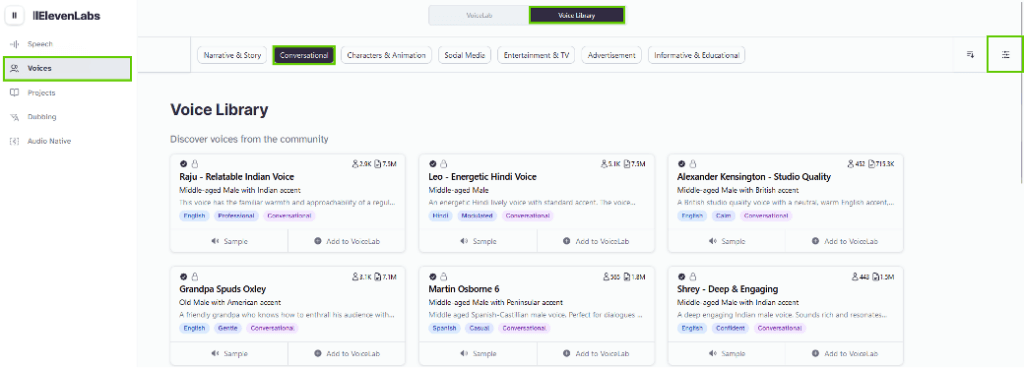Click users count icon on Raju card
The height and width of the screenshot is (368, 1024).
(355, 164)
